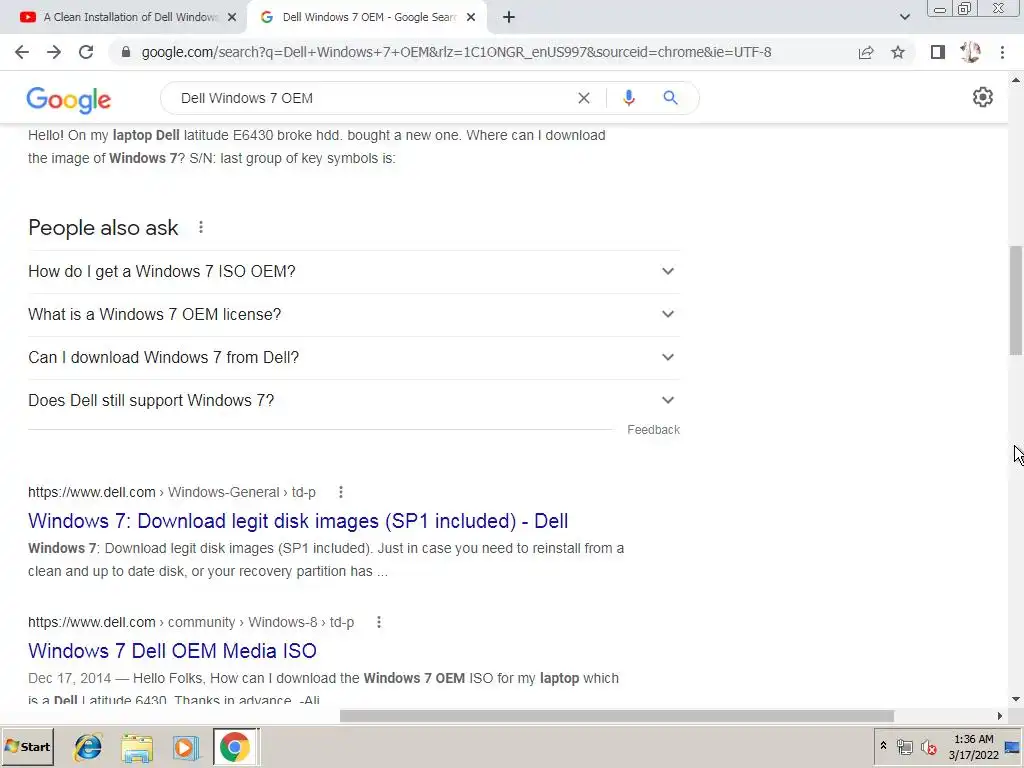Open the Windows Start menu

coord(27,747)
